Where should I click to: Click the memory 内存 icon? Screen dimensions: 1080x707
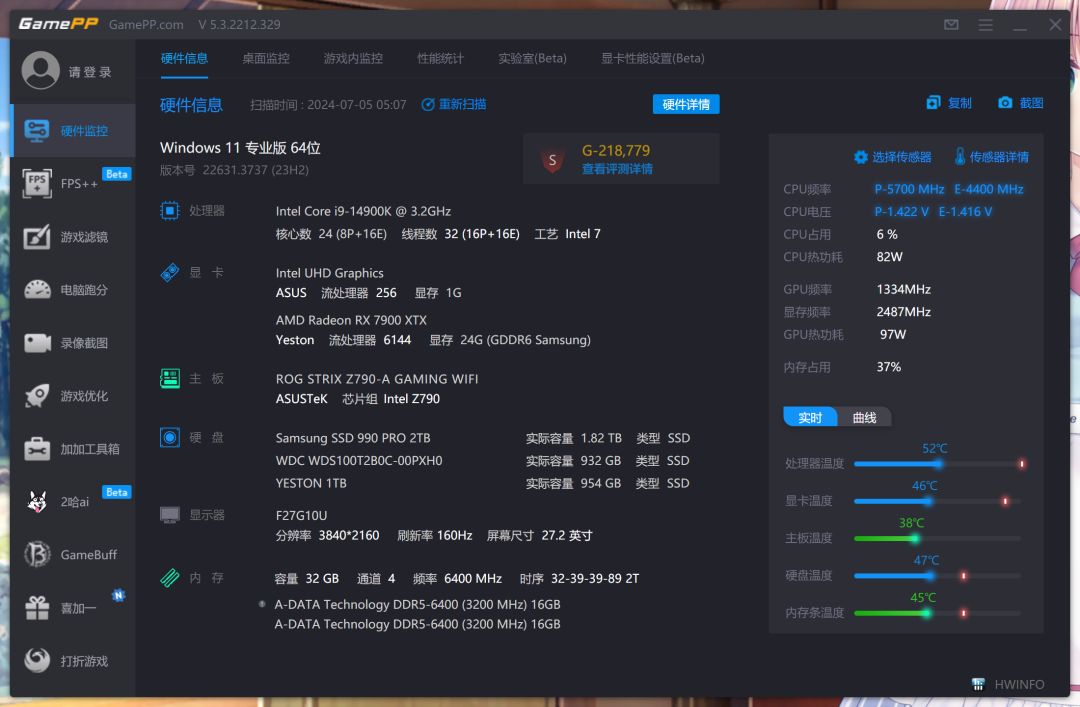(x=169, y=577)
